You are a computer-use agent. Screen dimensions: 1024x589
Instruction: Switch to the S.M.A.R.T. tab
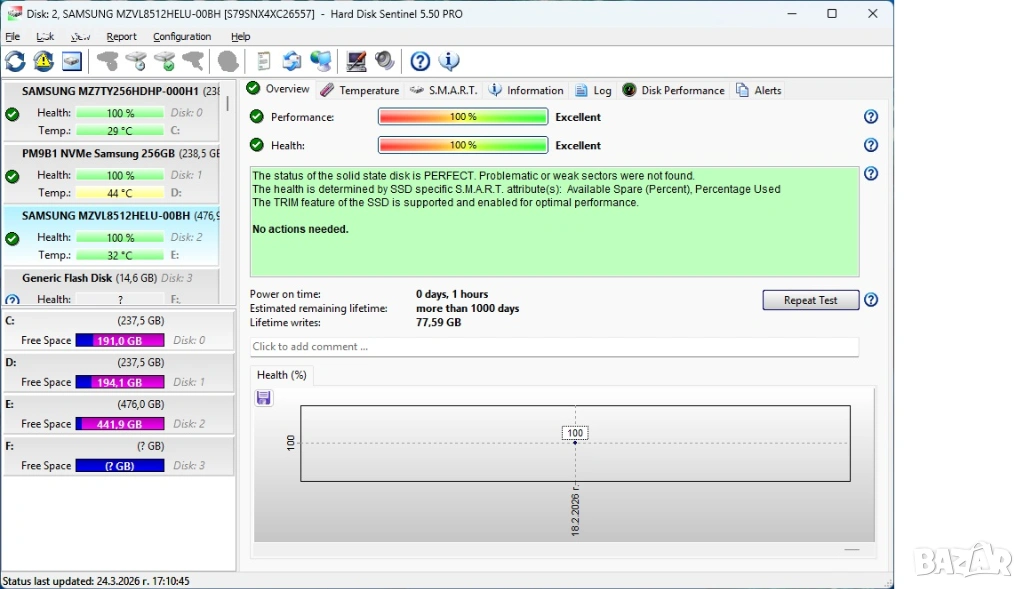coord(444,90)
